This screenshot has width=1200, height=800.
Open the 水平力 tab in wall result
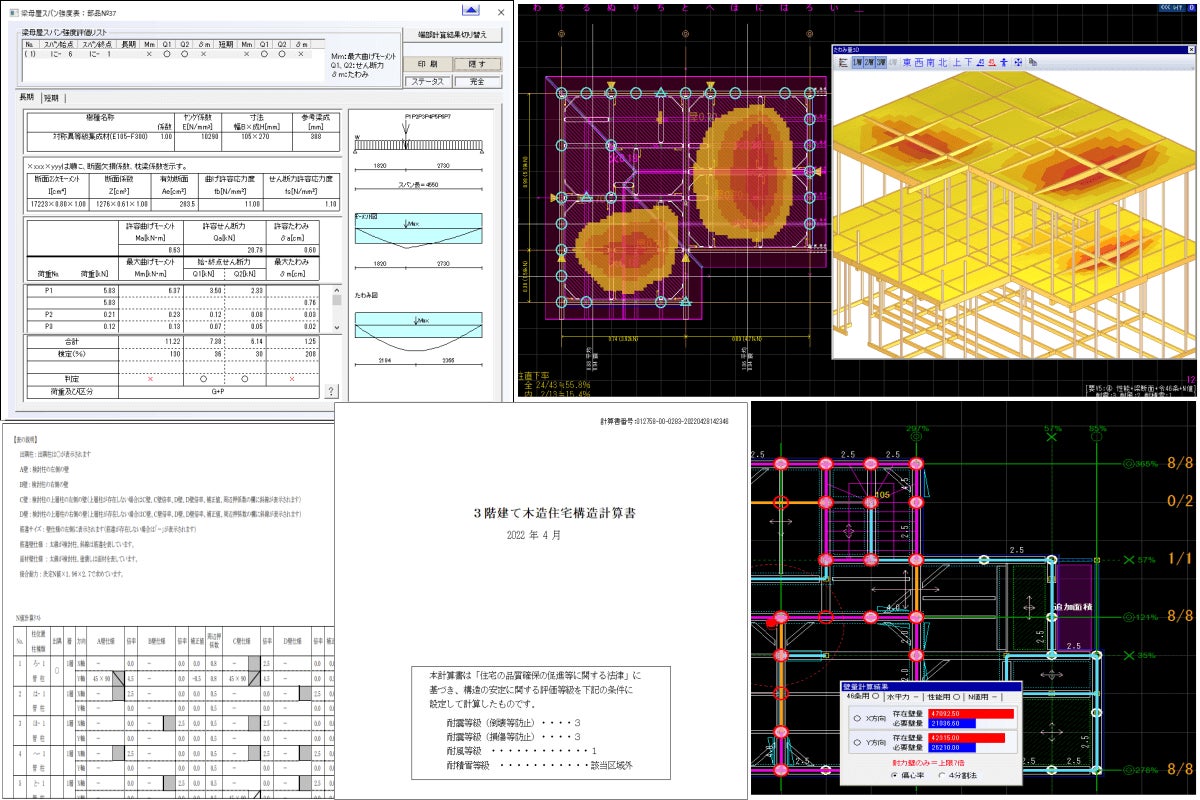click(x=903, y=697)
